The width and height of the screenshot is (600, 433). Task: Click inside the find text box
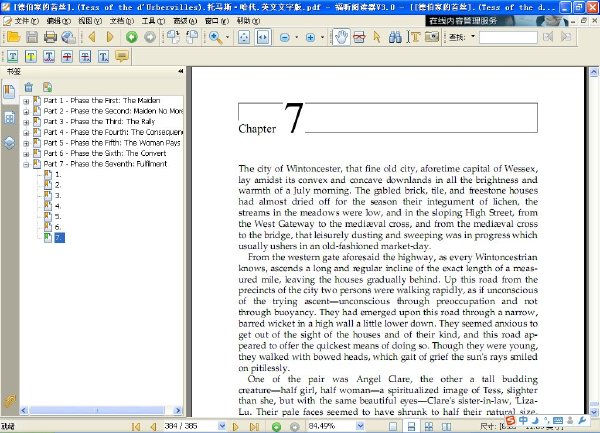508,37
